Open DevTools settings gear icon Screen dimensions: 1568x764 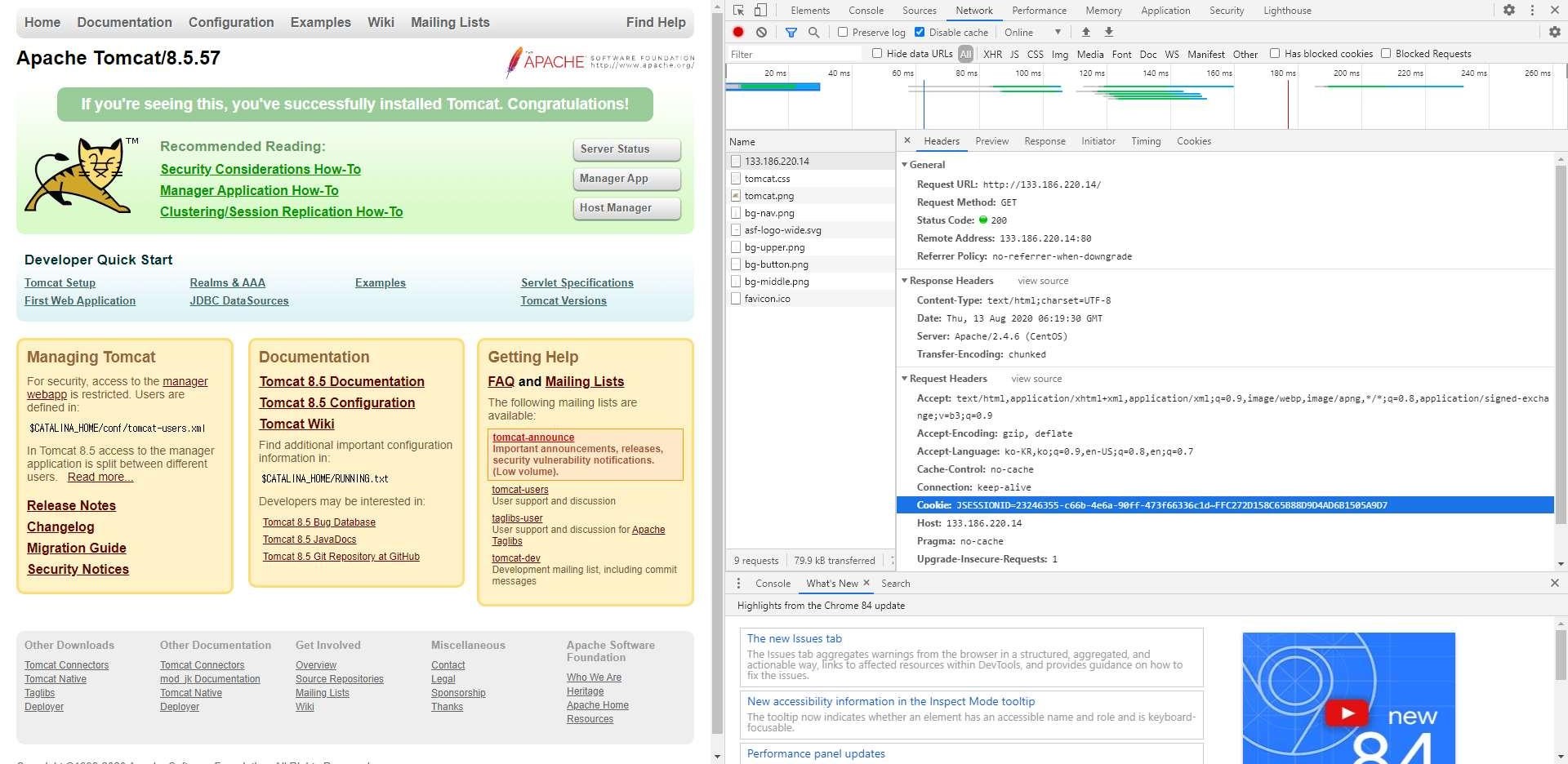[x=1509, y=11]
